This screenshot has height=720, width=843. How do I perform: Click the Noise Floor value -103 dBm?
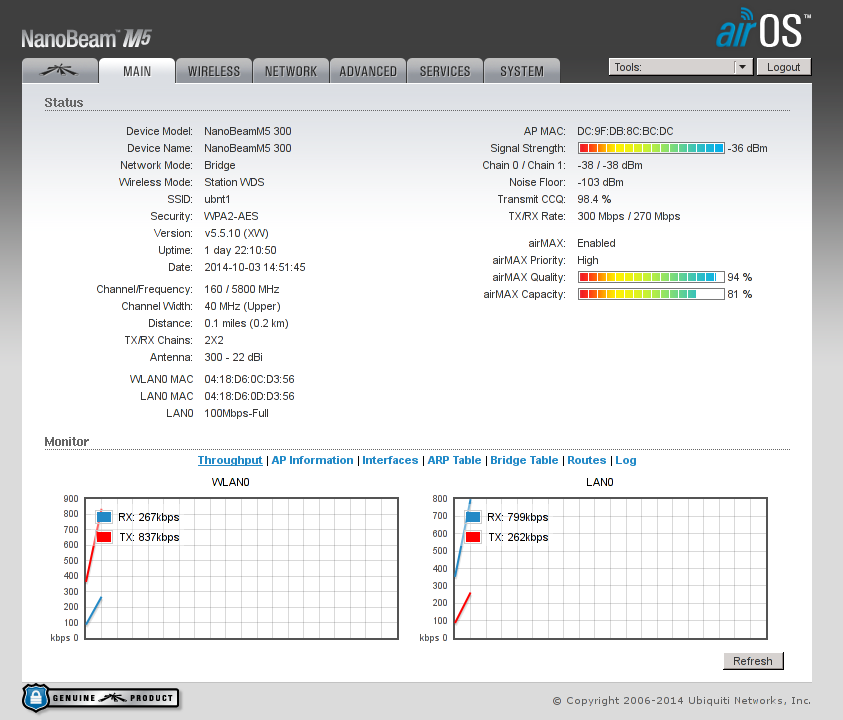point(601,182)
